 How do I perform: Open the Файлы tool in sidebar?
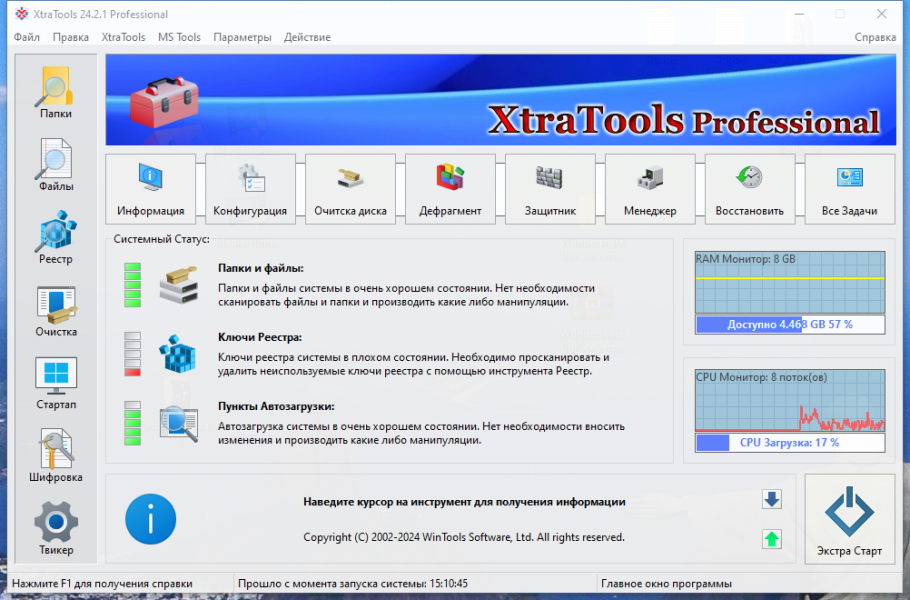coord(56,165)
